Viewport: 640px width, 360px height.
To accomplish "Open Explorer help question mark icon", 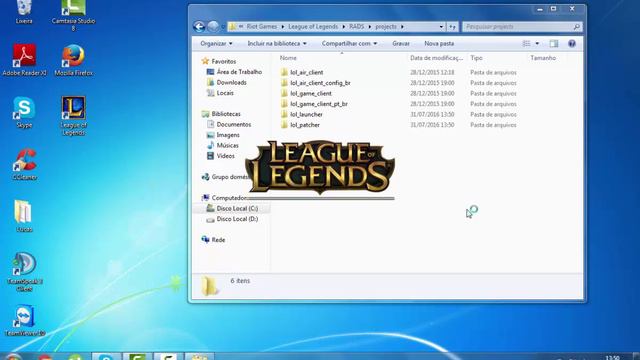I will pyautogui.click(x=572, y=43).
